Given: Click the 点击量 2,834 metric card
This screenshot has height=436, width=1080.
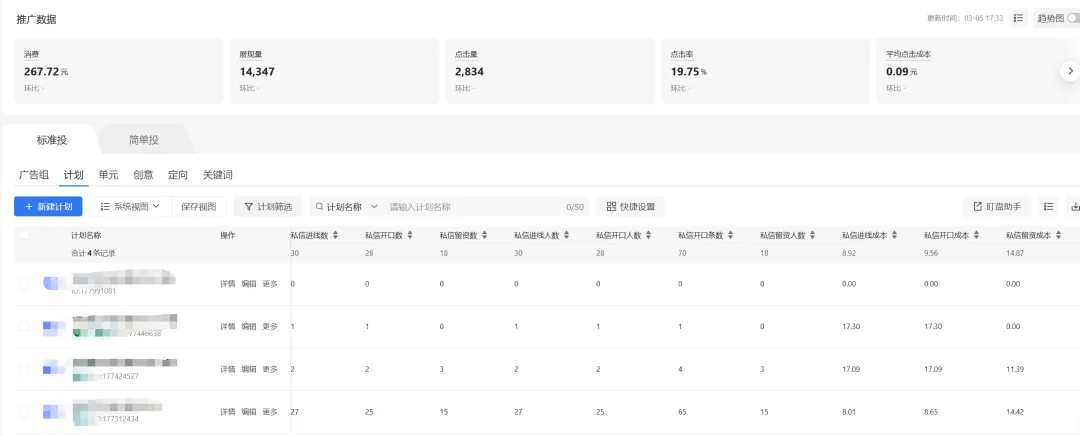Looking at the screenshot, I should [550, 70].
